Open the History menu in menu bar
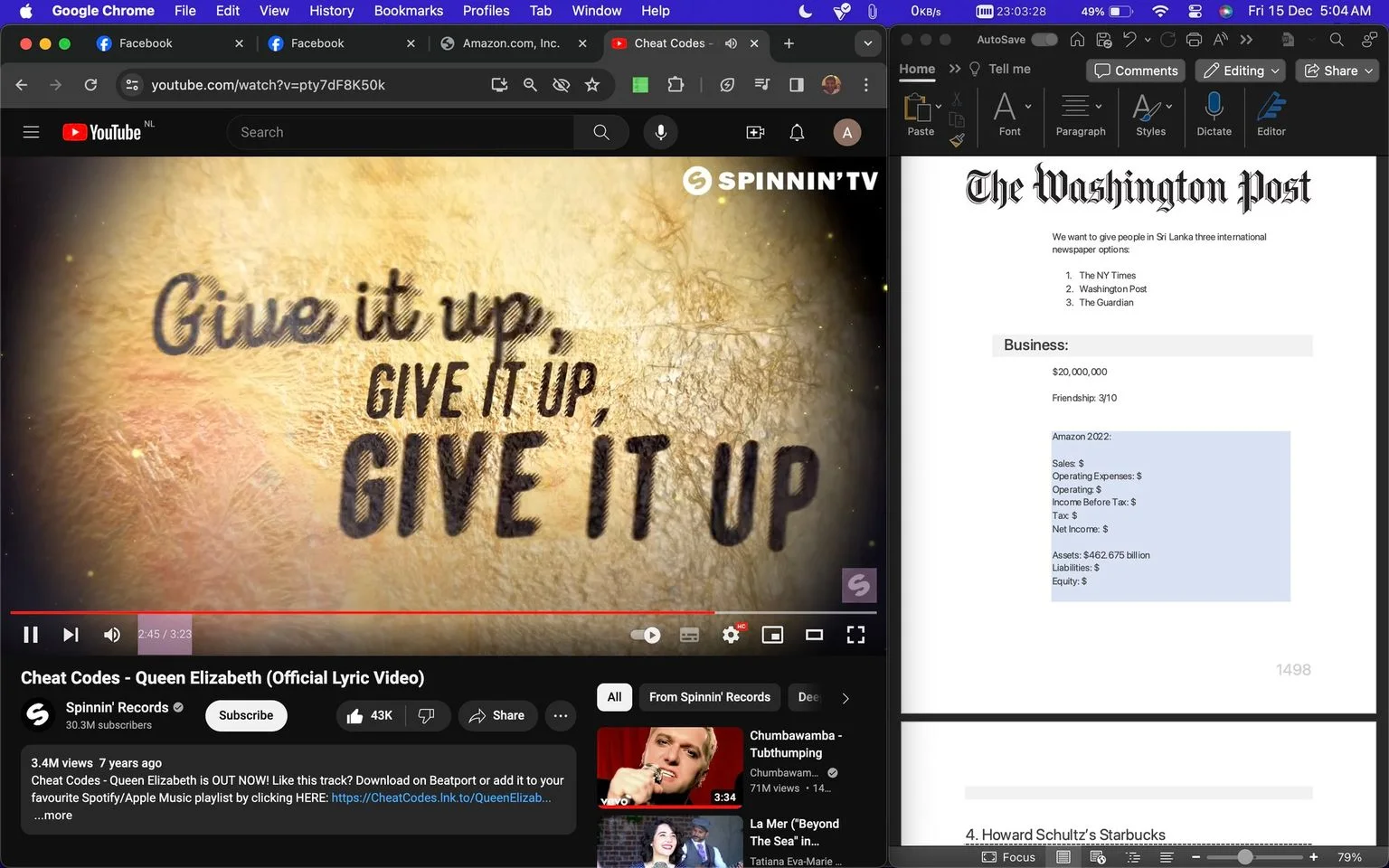1389x868 pixels. (x=331, y=11)
